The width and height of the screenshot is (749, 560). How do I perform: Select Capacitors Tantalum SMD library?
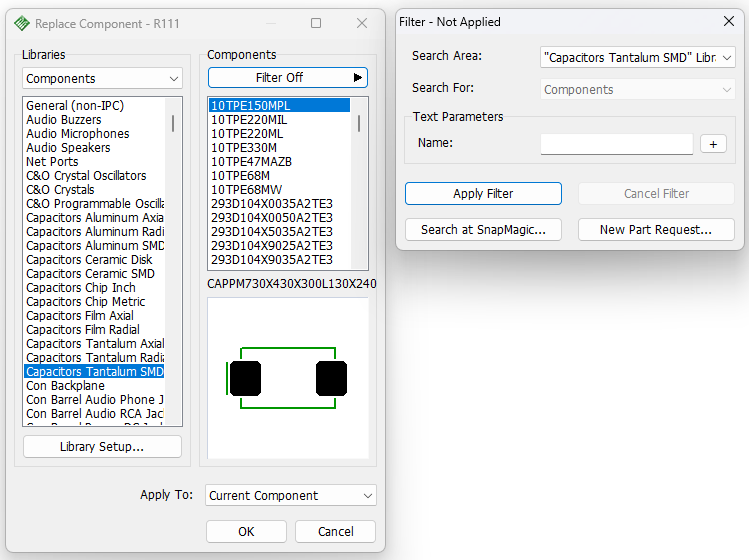95,372
